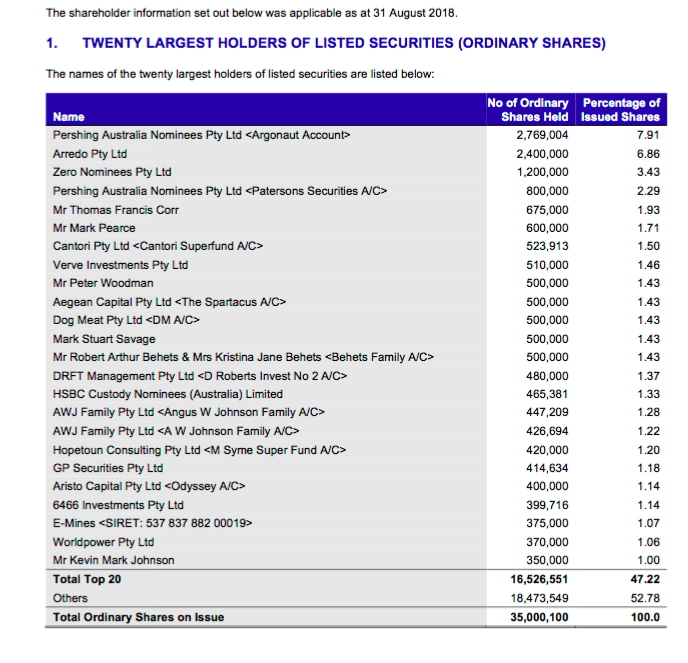Select 'Aegean Capital Pty Ltd <The Spartacus A/C>'
Image resolution: width=688 pixels, height=663 pixels.
[x=169, y=302]
